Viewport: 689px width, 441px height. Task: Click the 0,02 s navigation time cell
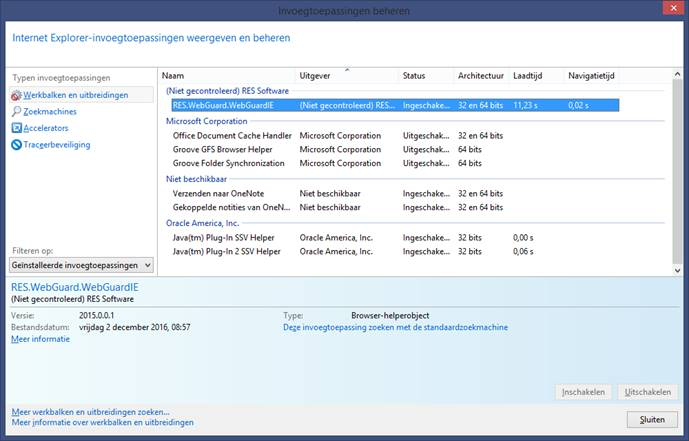pyautogui.click(x=578, y=105)
